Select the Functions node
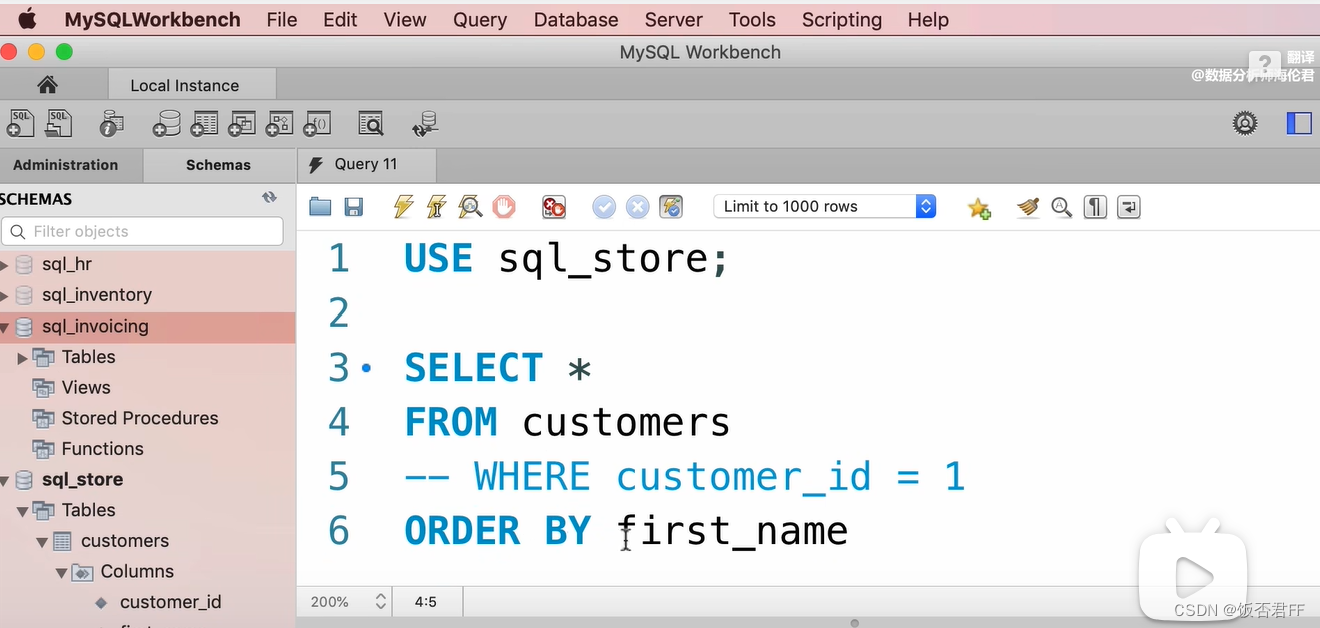Viewport: 1320px width, 628px height. coord(102,449)
